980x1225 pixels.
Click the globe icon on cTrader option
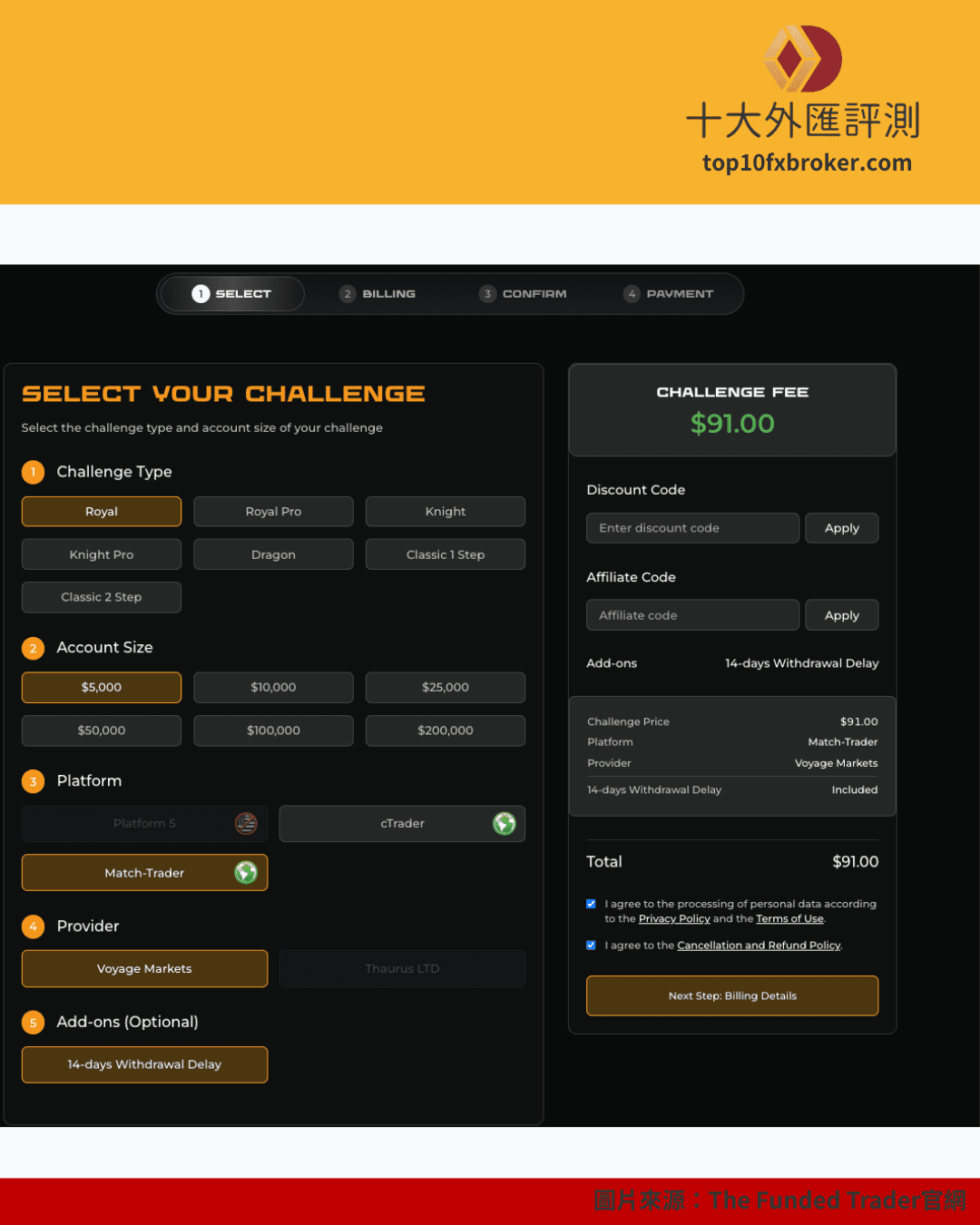[x=504, y=823]
